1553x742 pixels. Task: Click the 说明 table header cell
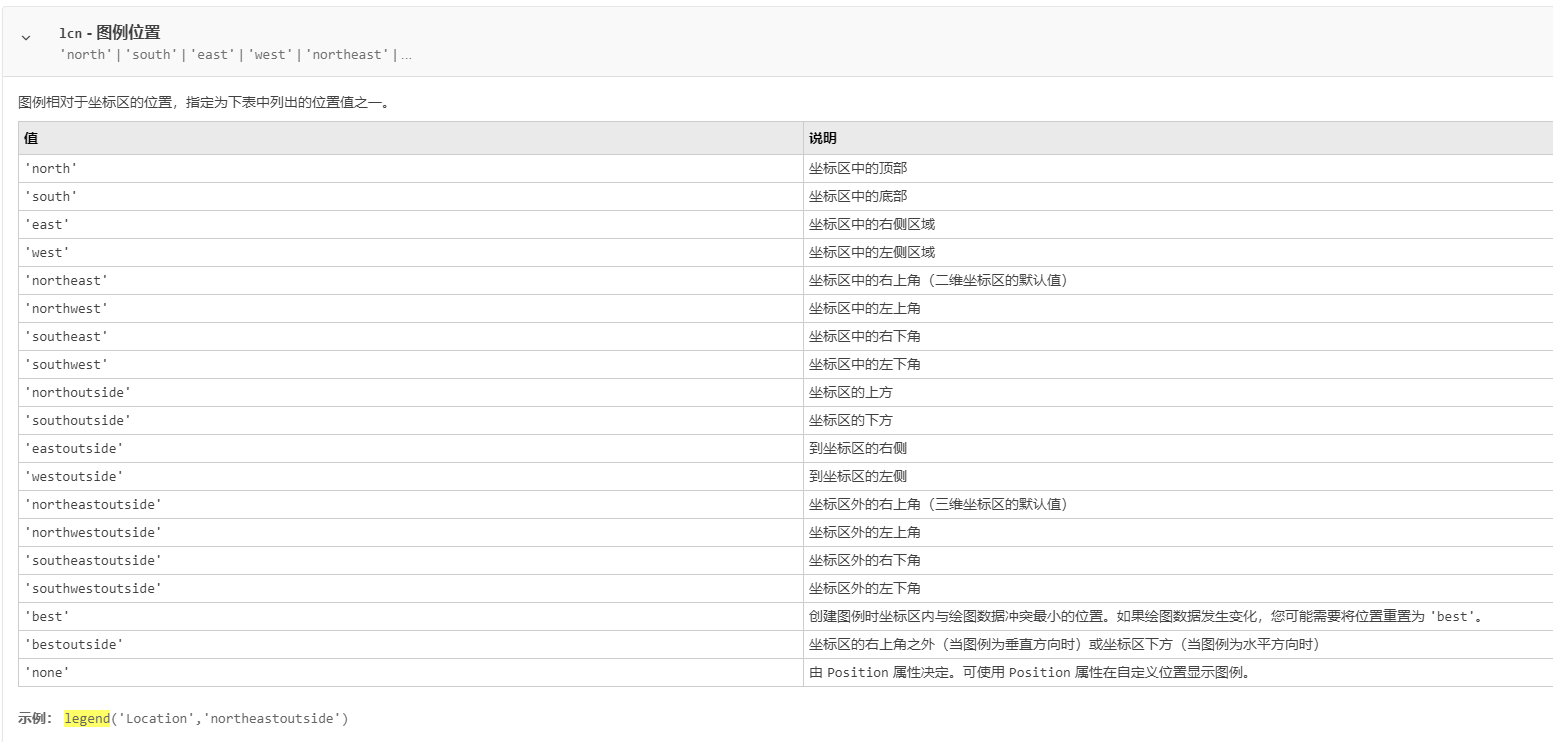pyautogui.click(x=820, y=138)
